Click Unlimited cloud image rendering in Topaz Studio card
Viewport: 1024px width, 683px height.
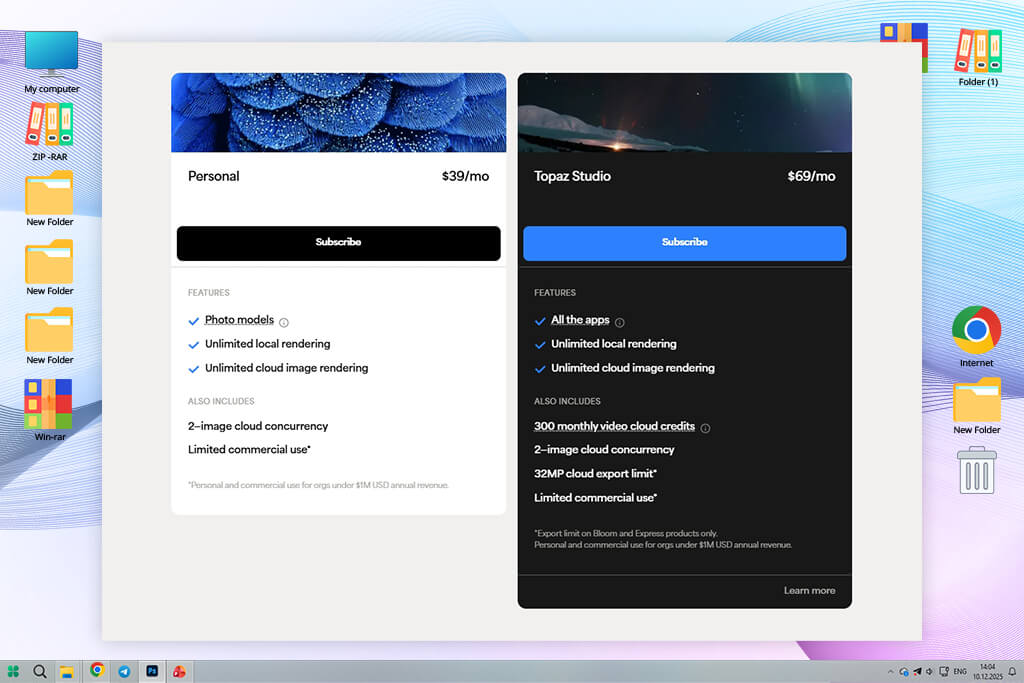pyautogui.click(x=633, y=368)
